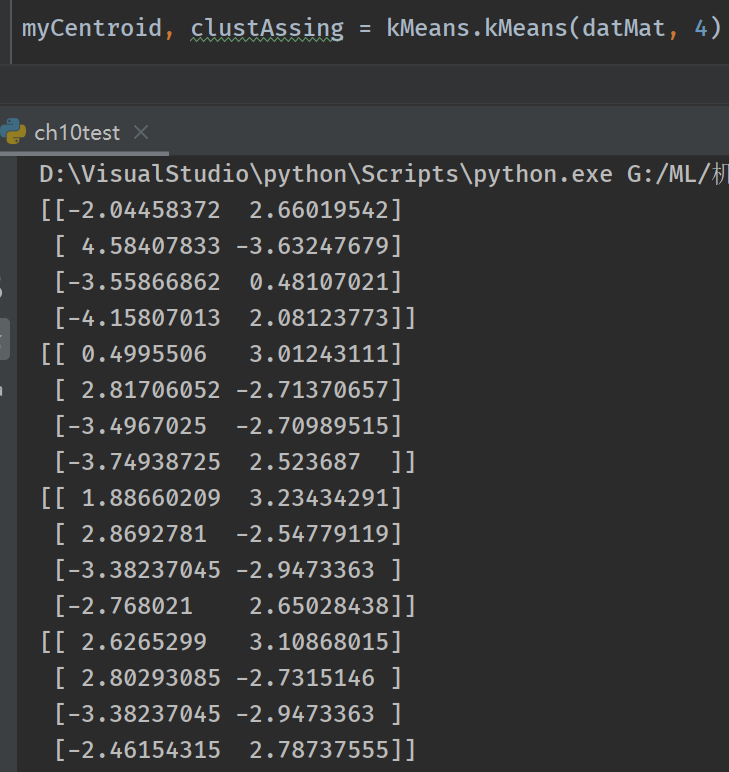Click the number 4 argument in the kMeans call
Image resolution: width=729 pixels, height=772 pixels.
[701, 28]
